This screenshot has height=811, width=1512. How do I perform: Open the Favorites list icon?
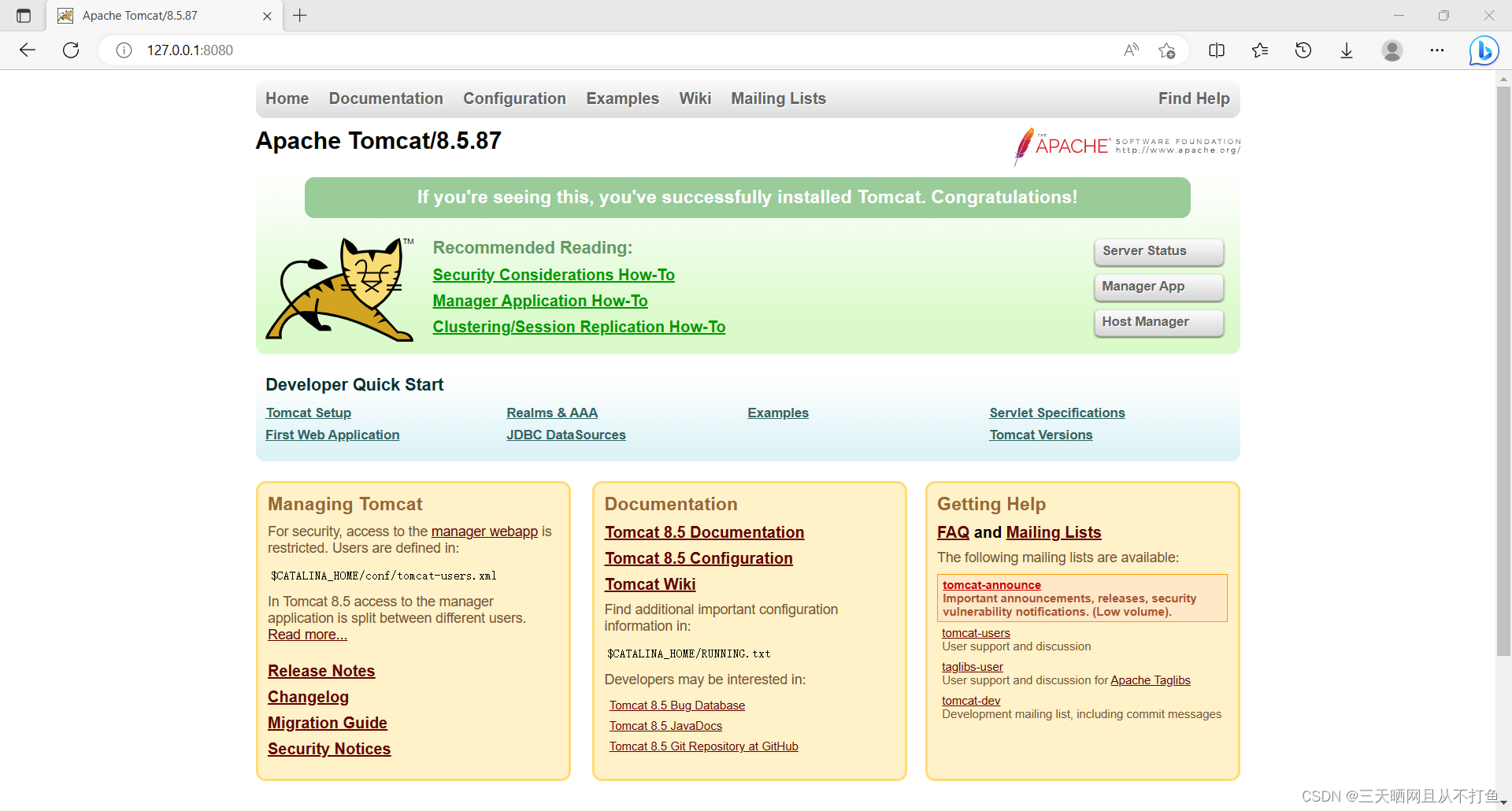pyautogui.click(x=1260, y=50)
